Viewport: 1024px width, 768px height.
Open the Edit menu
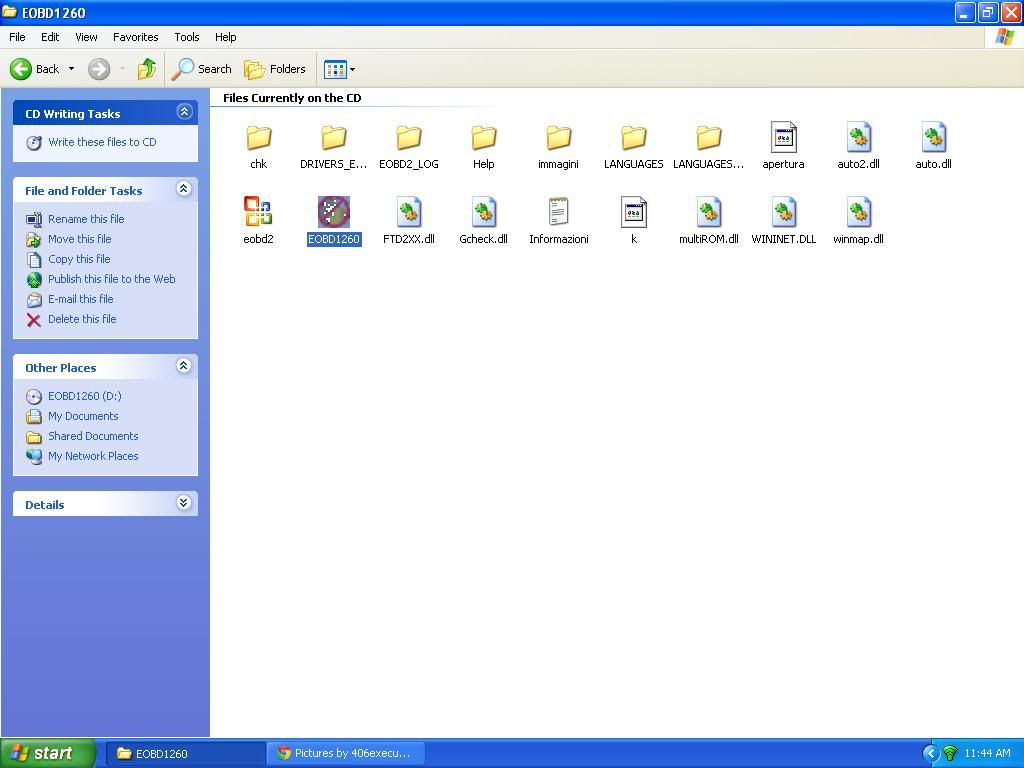click(50, 37)
